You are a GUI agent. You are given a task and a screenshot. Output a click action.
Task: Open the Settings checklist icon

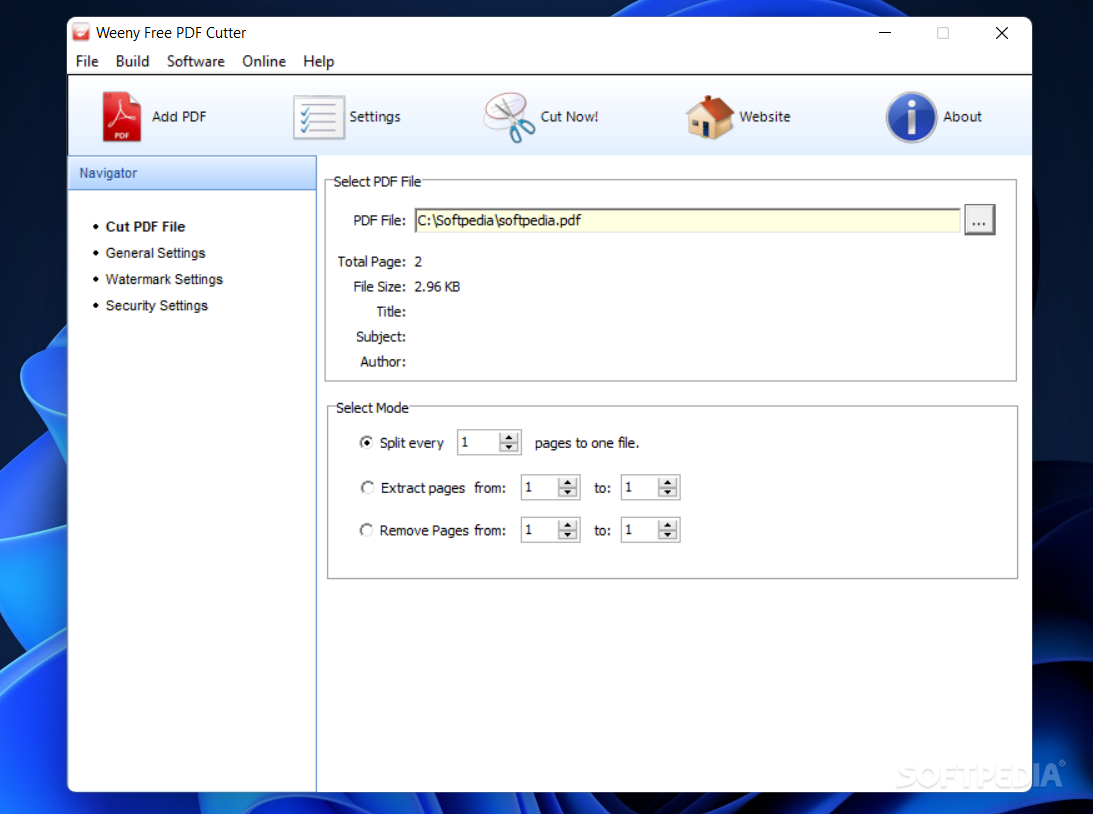click(319, 117)
